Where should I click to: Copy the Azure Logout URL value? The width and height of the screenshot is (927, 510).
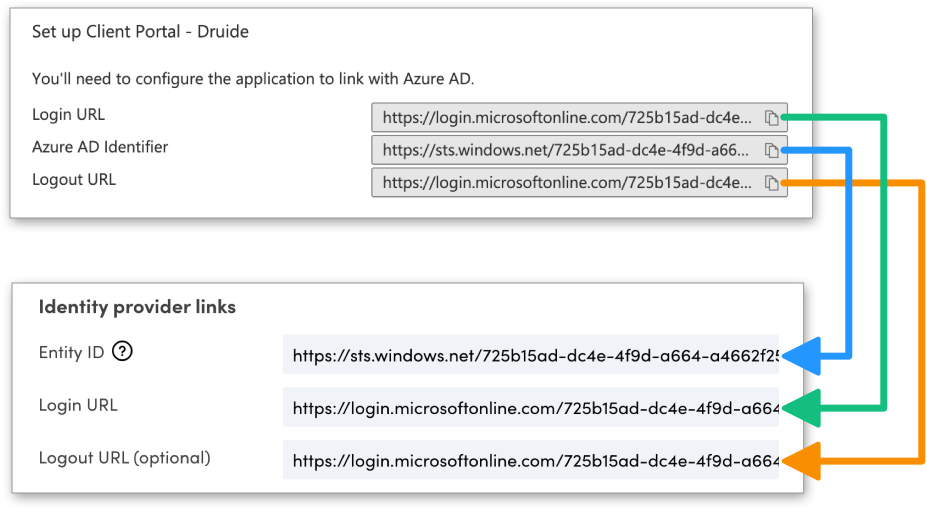tap(771, 183)
